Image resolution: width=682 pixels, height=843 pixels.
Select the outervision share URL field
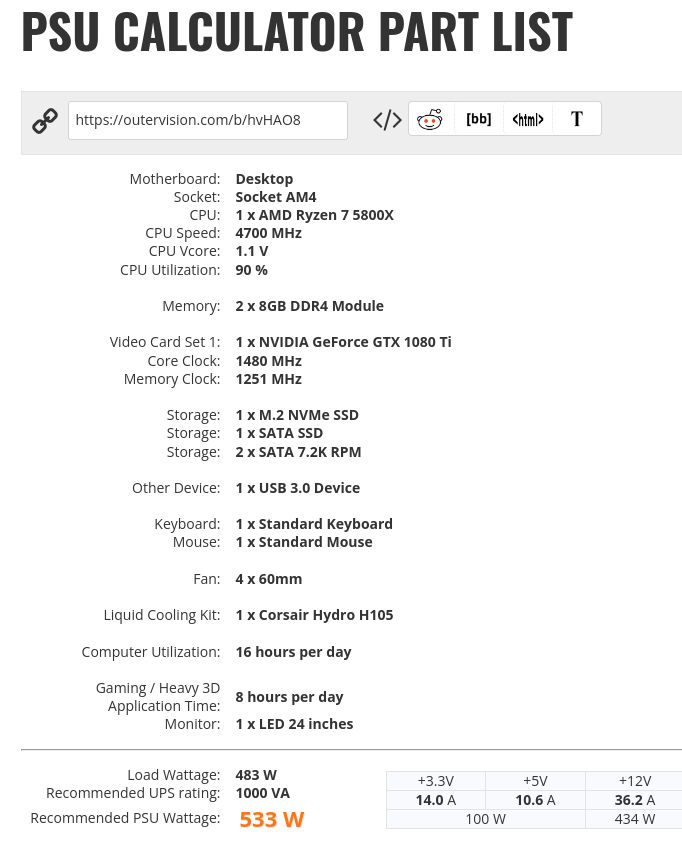(207, 120)
